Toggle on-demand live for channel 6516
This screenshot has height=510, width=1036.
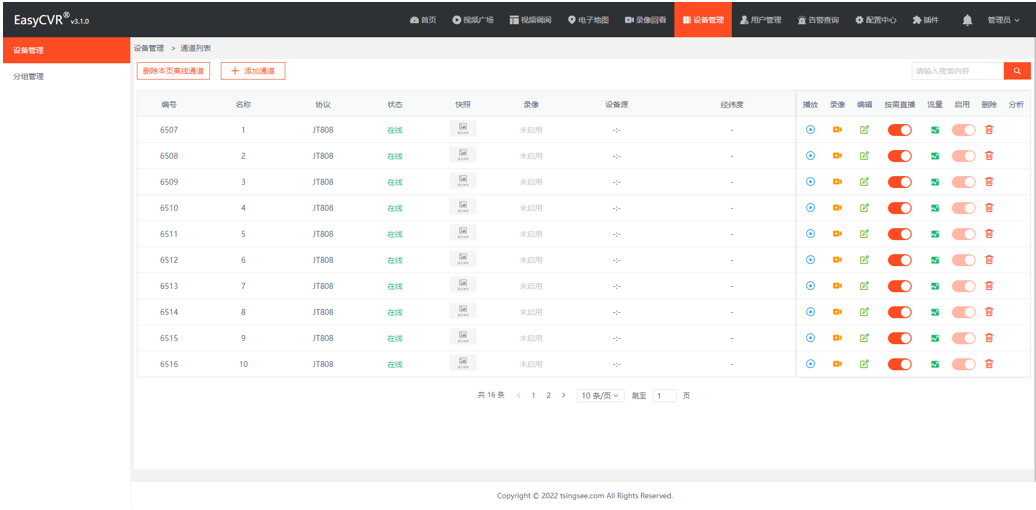pos(900,364)
